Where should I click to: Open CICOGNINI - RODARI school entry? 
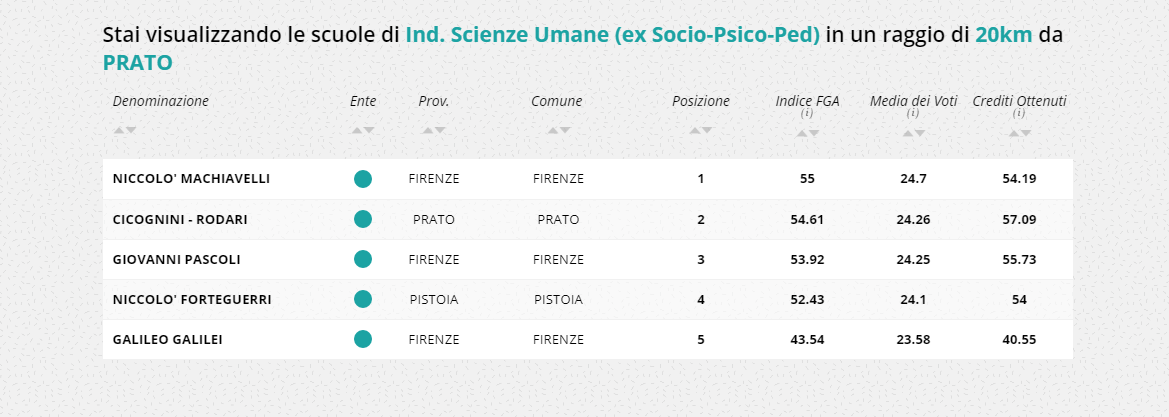tap(180, 219)
